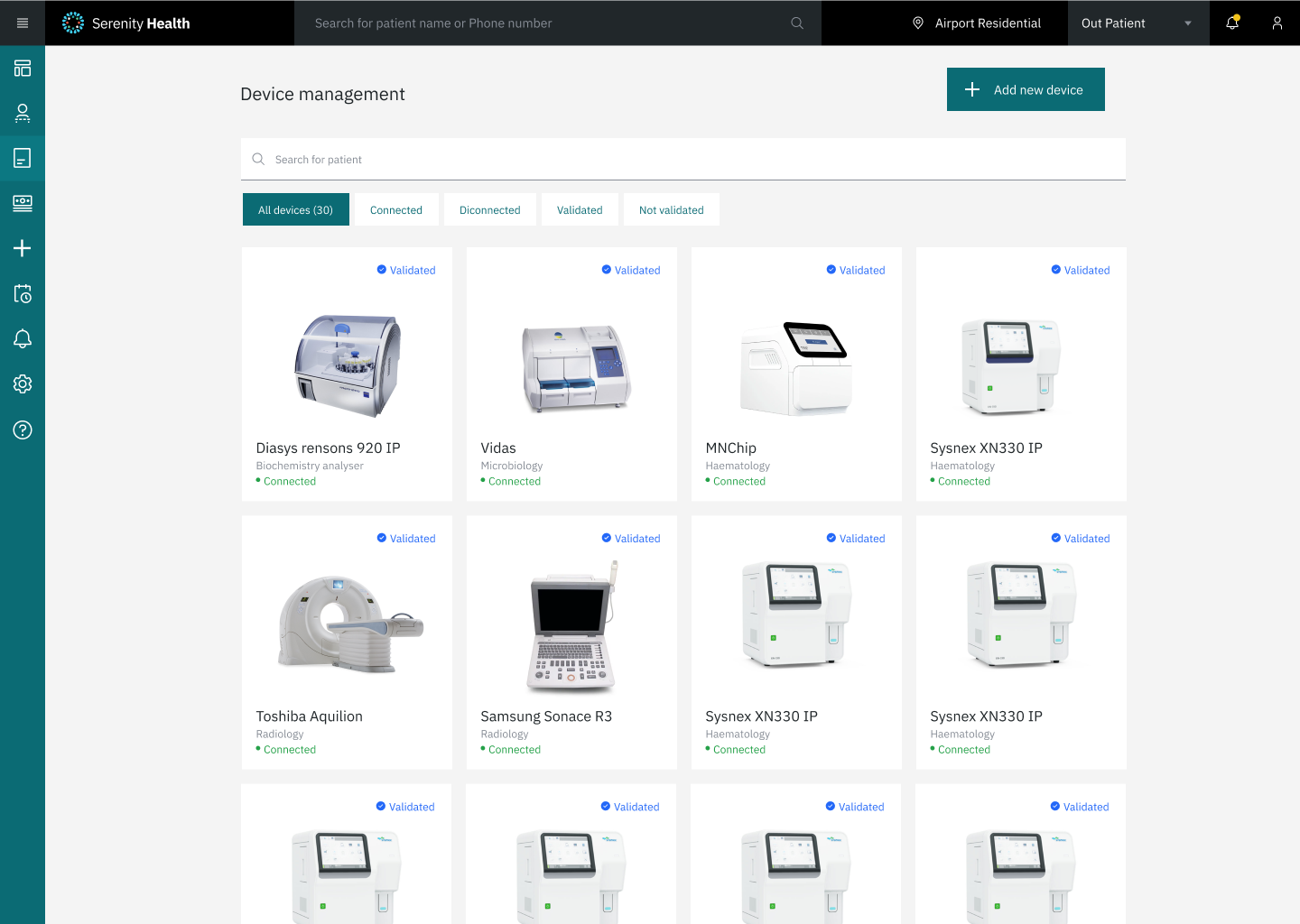Click the Device management heading
1300x924 pixels.
322,94
